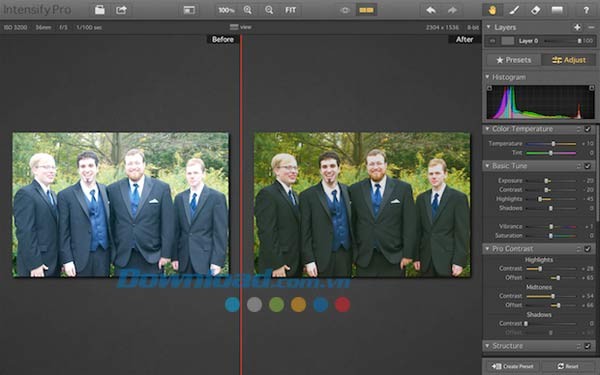Click the Temperature value +10

pyautogui.click(x=588, y=144)
